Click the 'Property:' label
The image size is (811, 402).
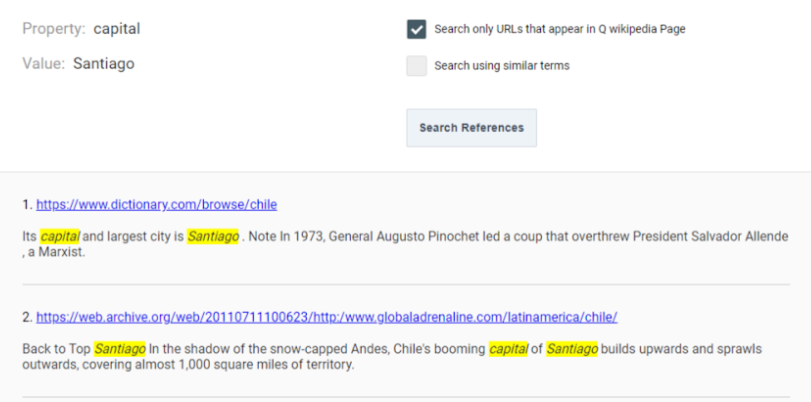tap(54, 29)
